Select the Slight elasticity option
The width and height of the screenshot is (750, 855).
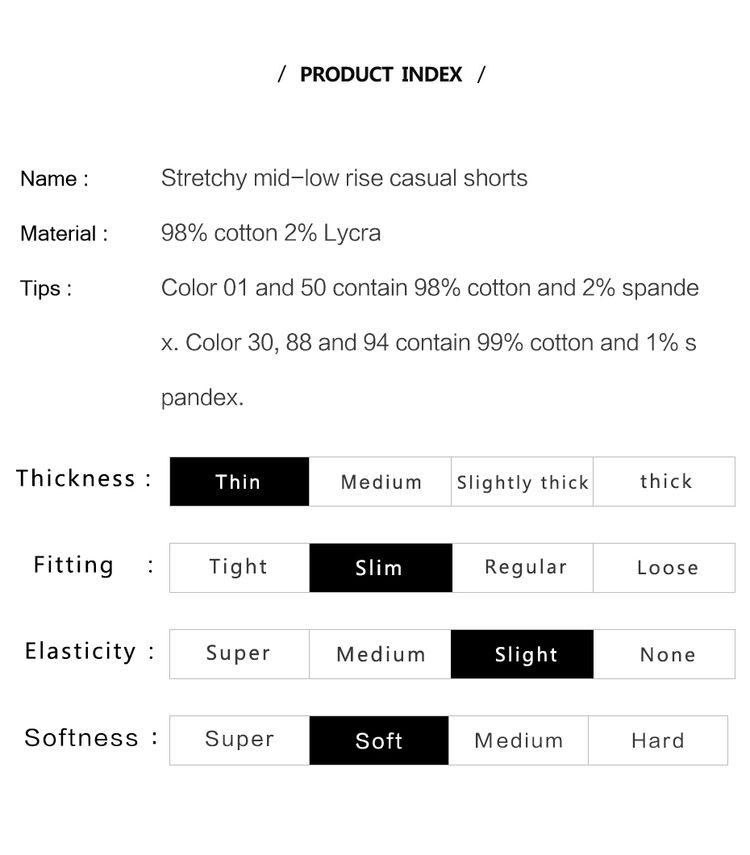(522, 654)
